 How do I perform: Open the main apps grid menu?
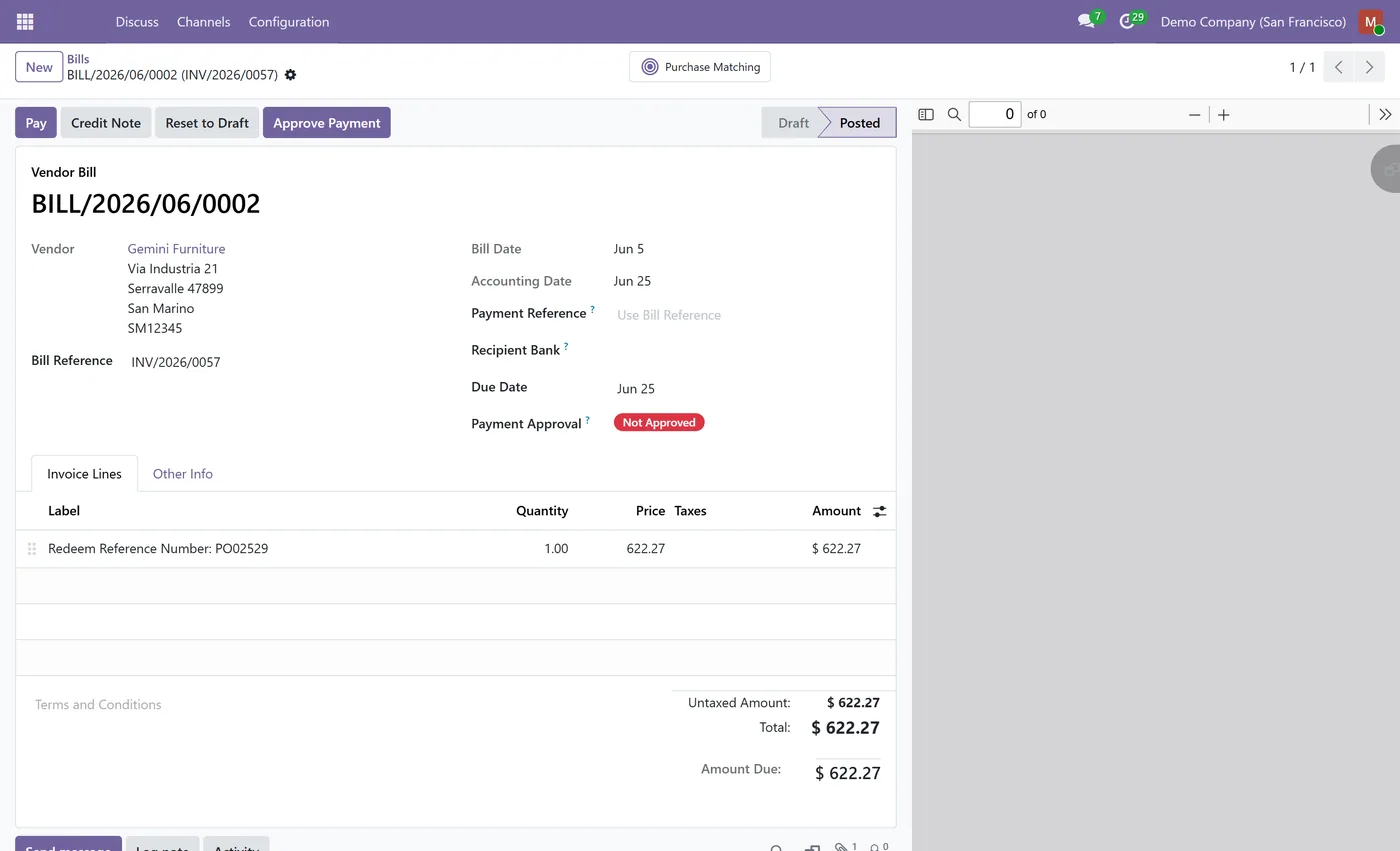[25, 21]
